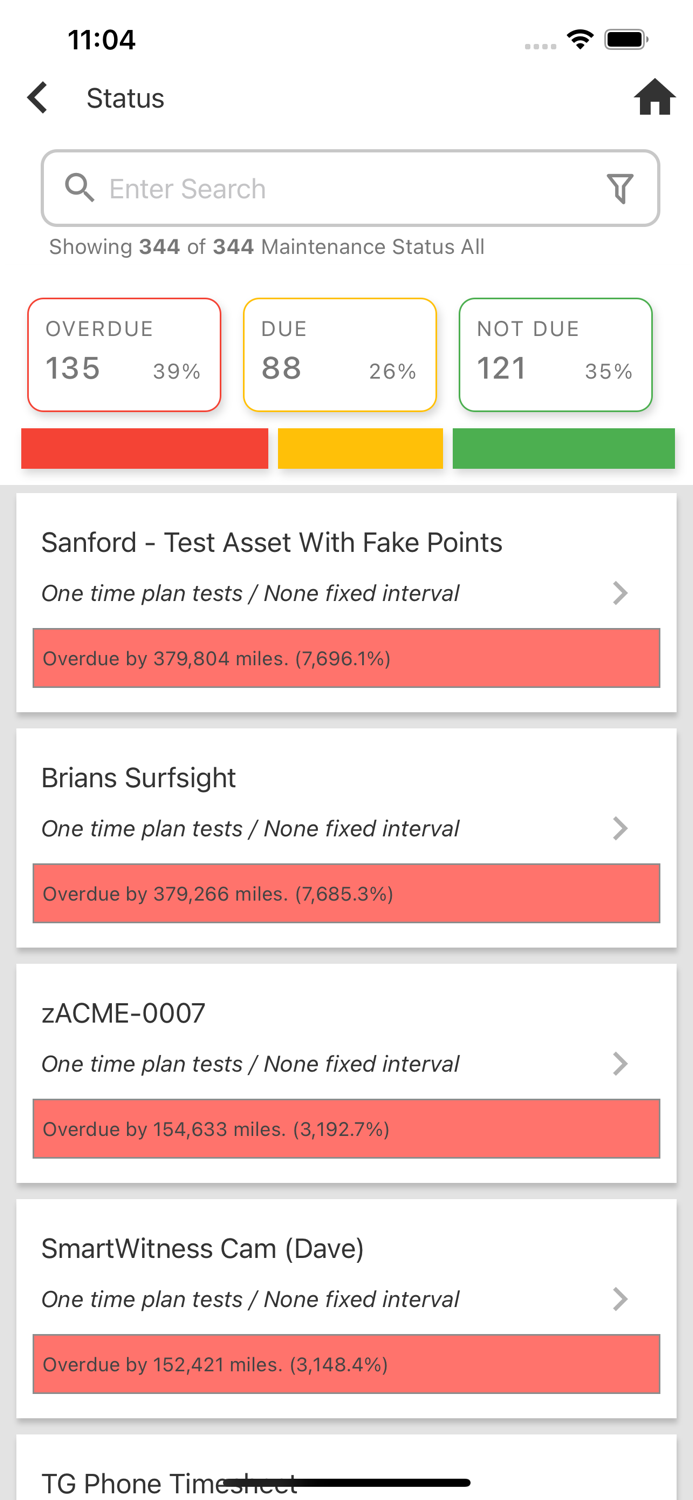Open zACME-0007 details chevron

(620, 1063)
